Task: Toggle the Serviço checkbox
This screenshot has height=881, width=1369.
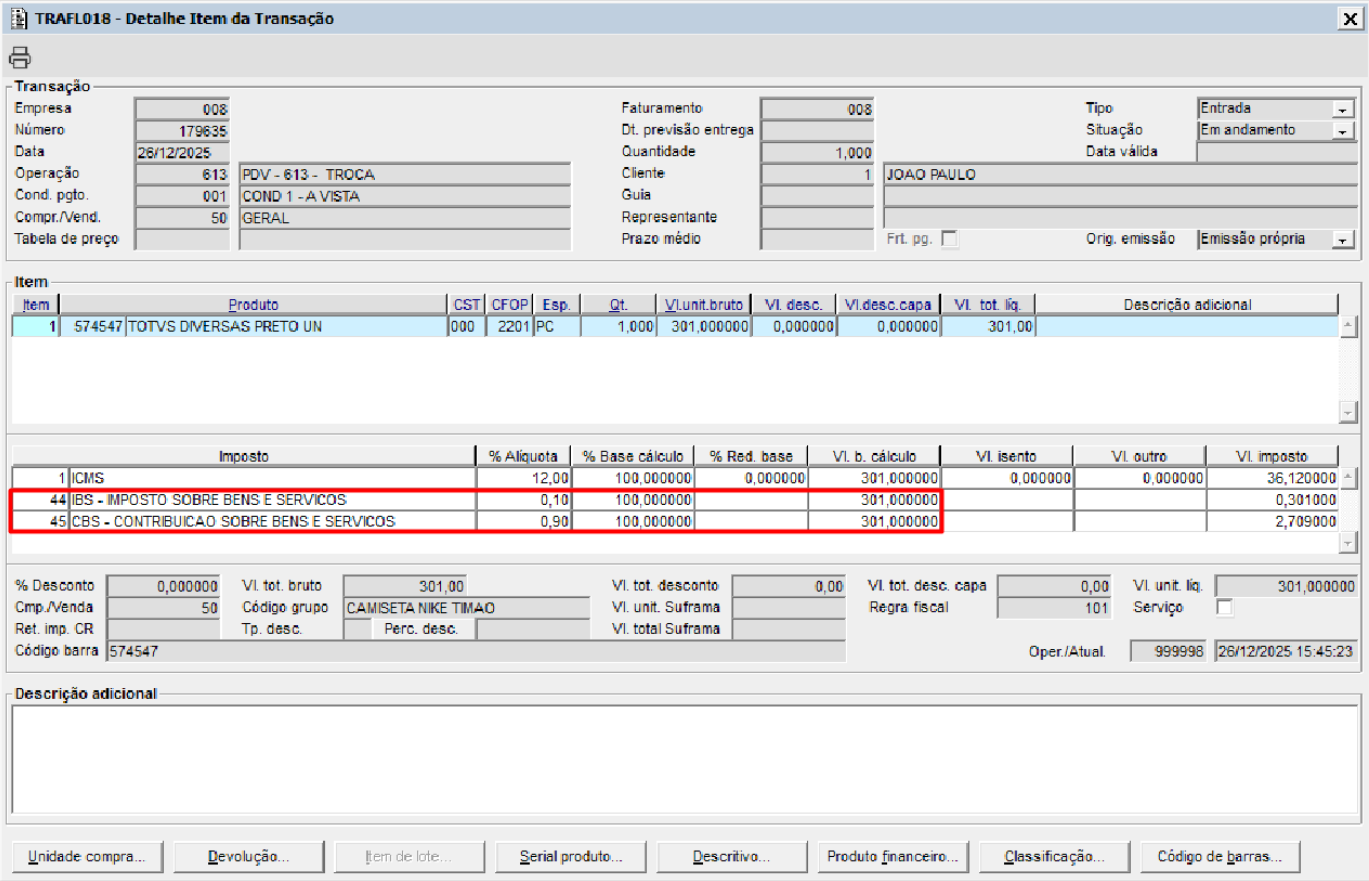Action: click(1224, 608)
